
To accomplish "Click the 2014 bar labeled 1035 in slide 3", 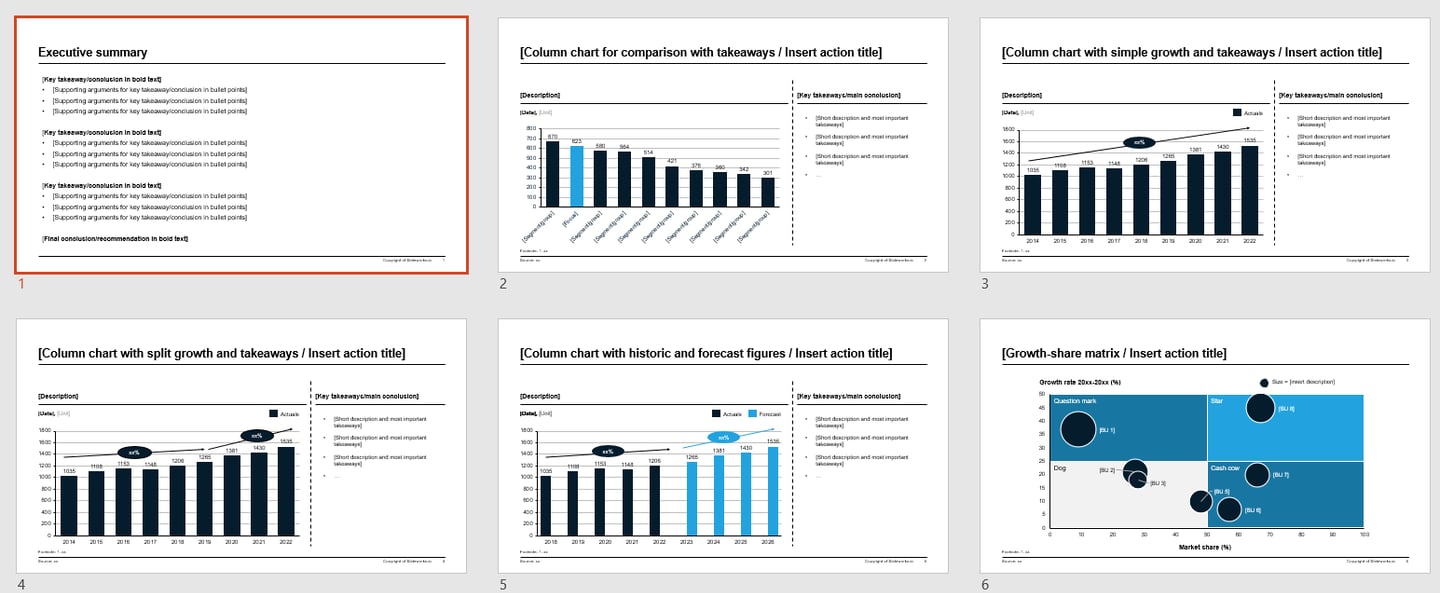I will 1033,205.
